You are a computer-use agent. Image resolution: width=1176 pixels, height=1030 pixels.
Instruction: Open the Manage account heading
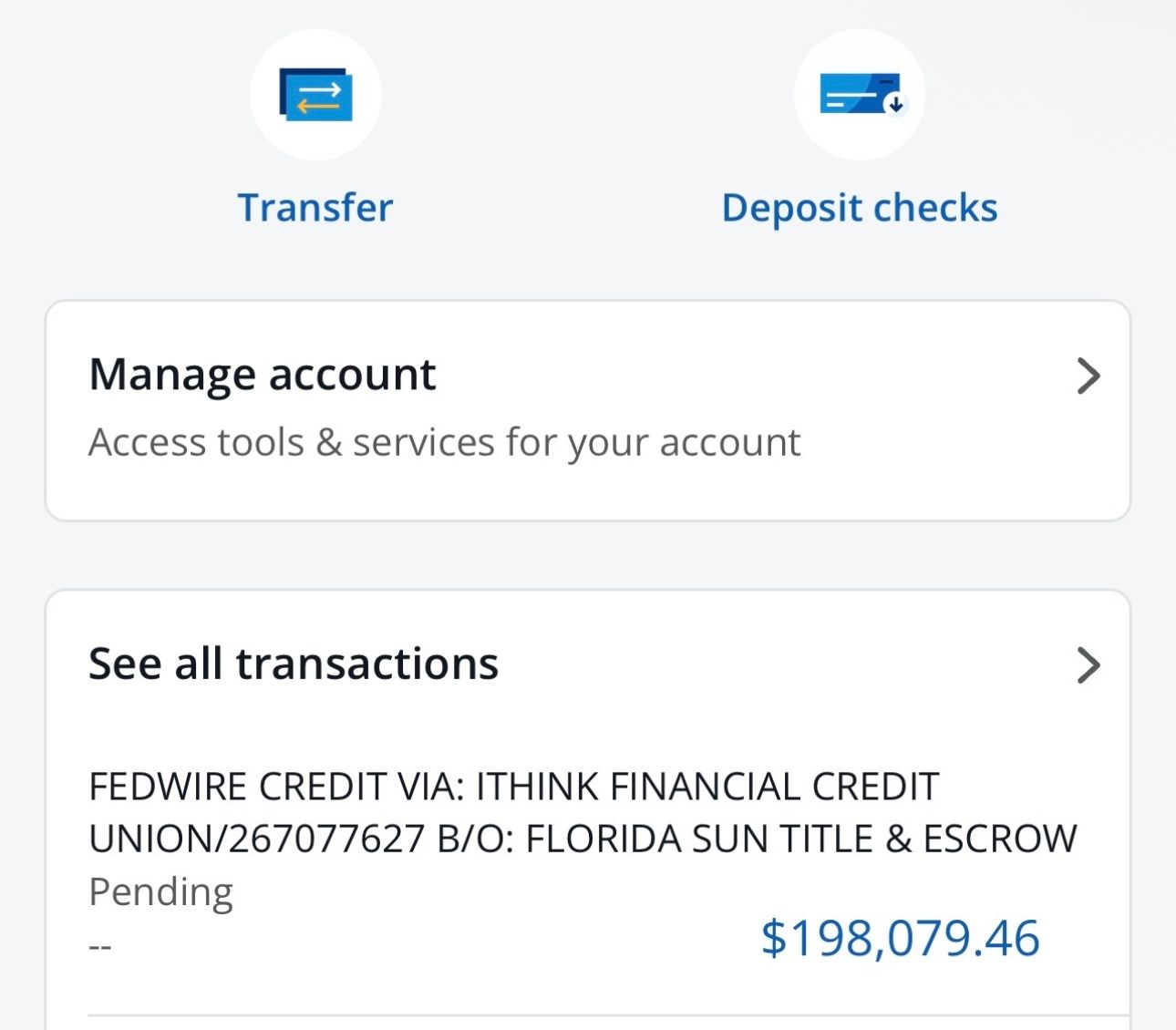(263, 375)
